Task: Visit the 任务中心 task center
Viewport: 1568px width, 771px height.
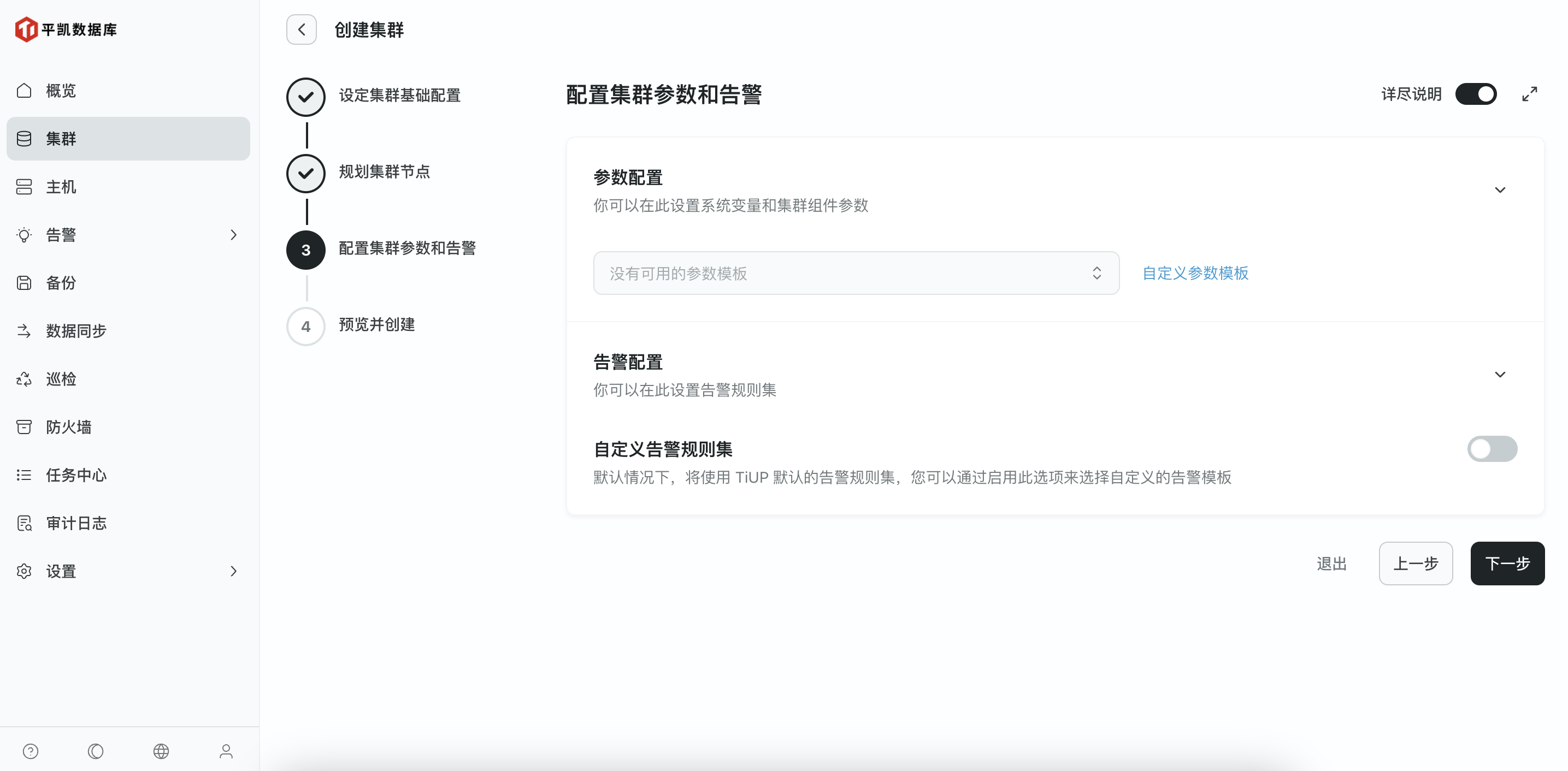Action: [x=75, y=475]
